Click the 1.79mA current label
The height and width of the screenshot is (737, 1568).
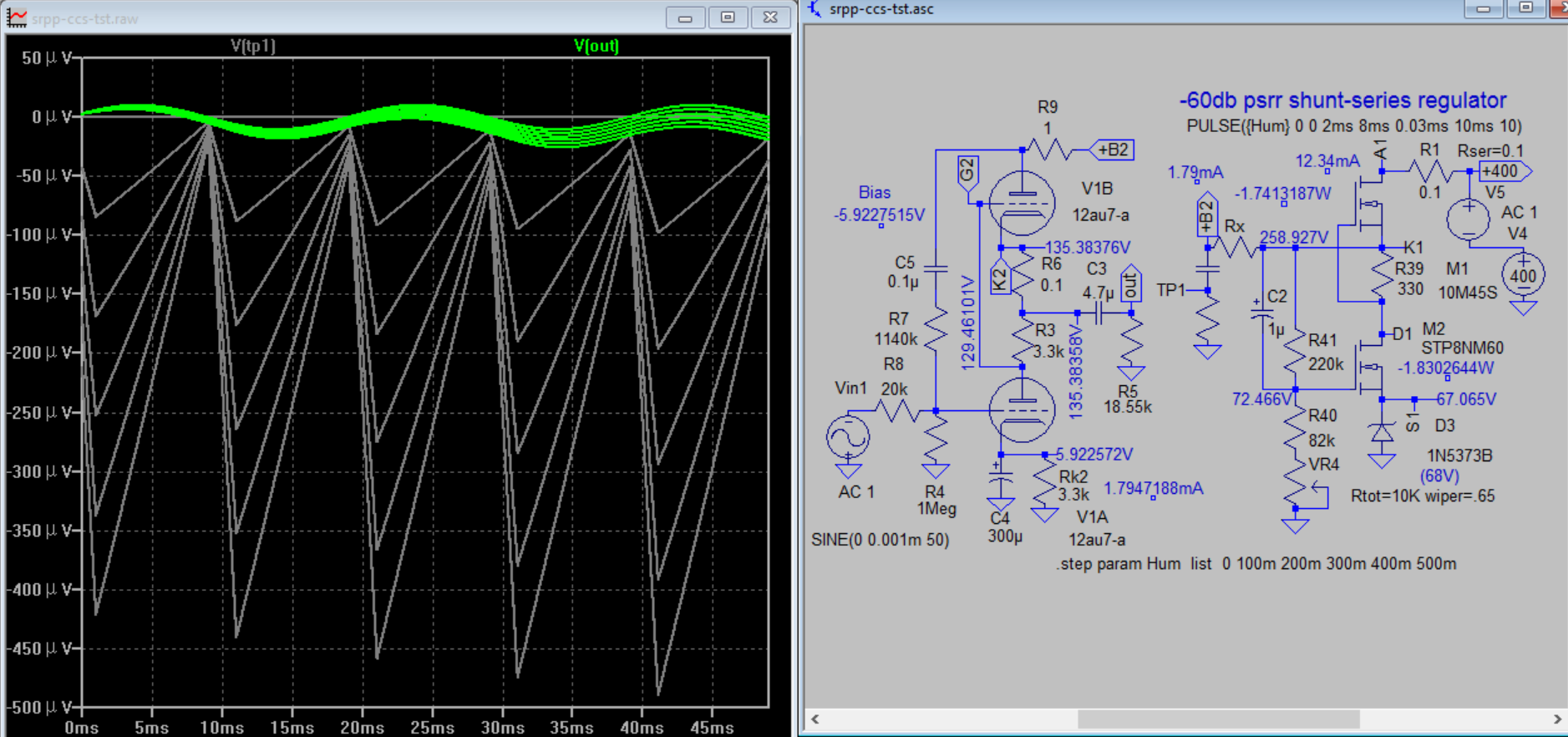(1195, 173)
